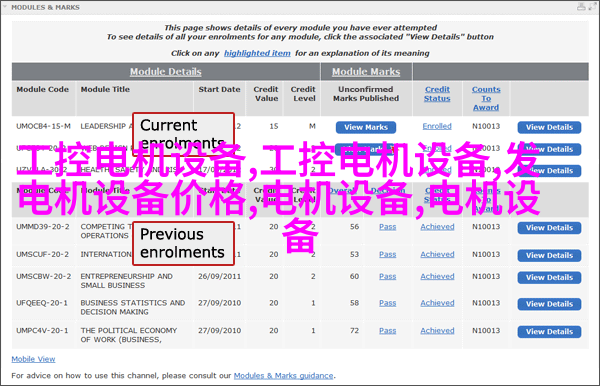
Task: Click the Pass decision for UMSCUF-20-2
Action: [x=387, y=254]
